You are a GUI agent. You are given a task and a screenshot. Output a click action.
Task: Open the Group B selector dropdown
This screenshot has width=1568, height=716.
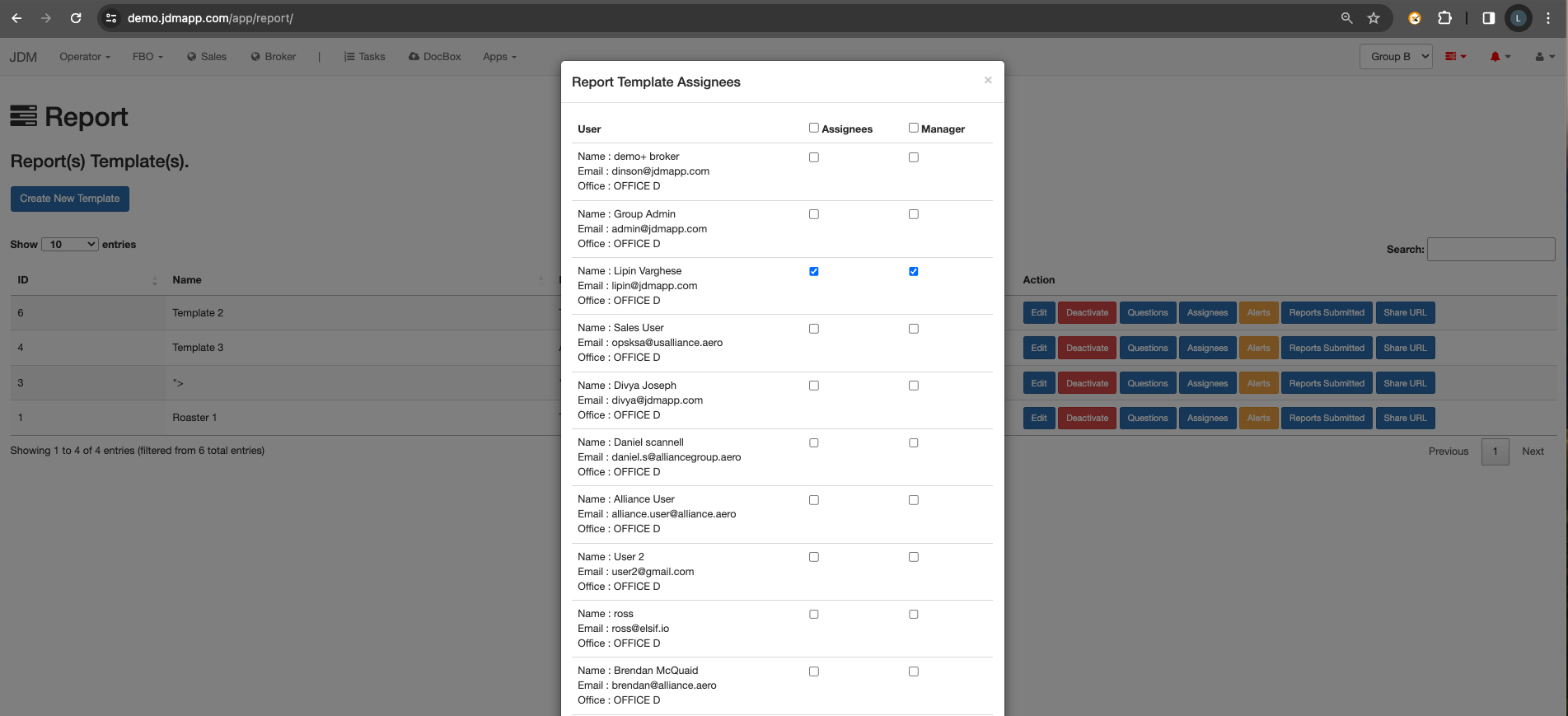[1395, 57]
